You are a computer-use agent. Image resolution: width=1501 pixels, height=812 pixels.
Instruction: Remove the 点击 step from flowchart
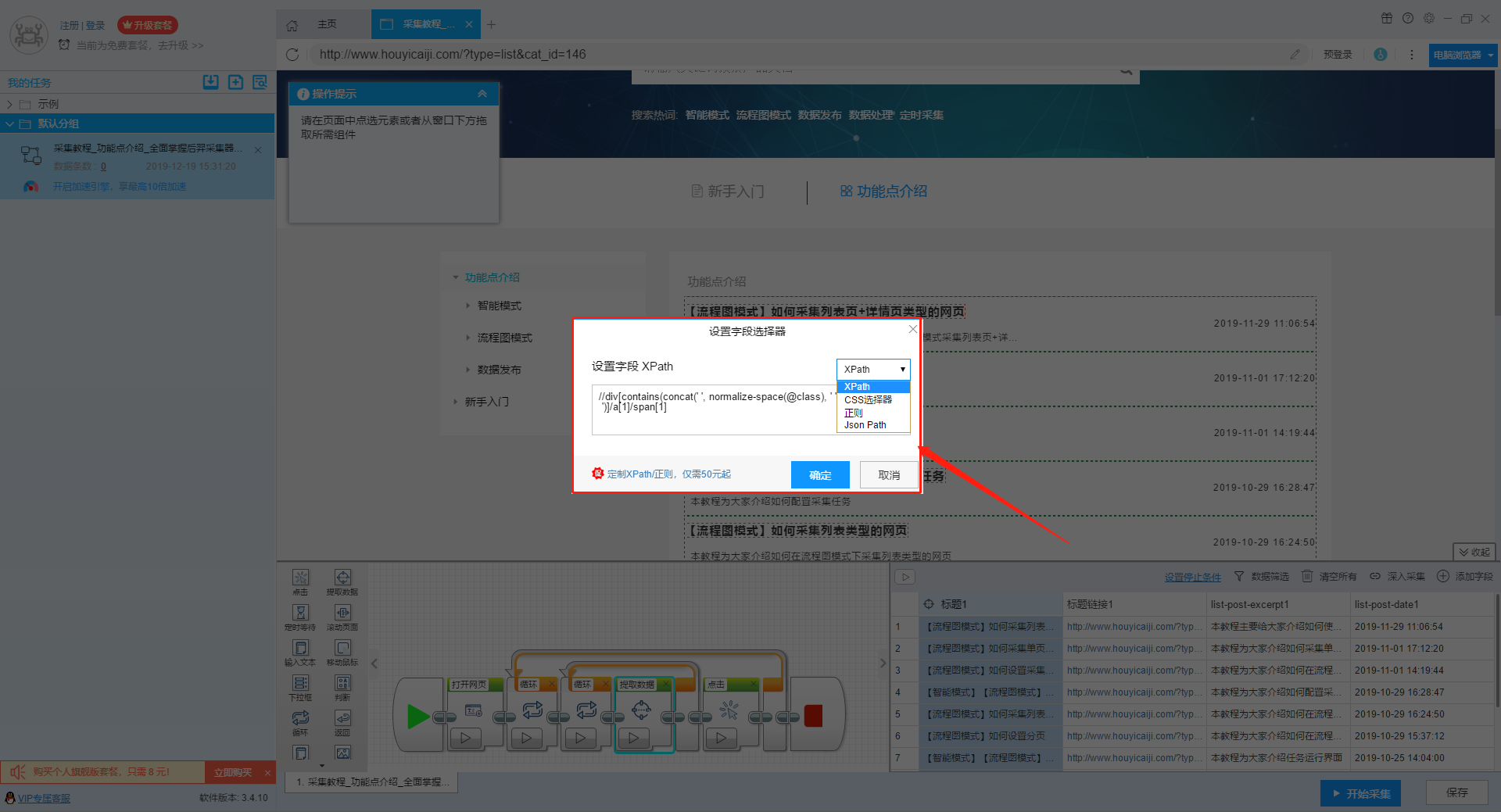pyautogui.click(x=754, y=685)
